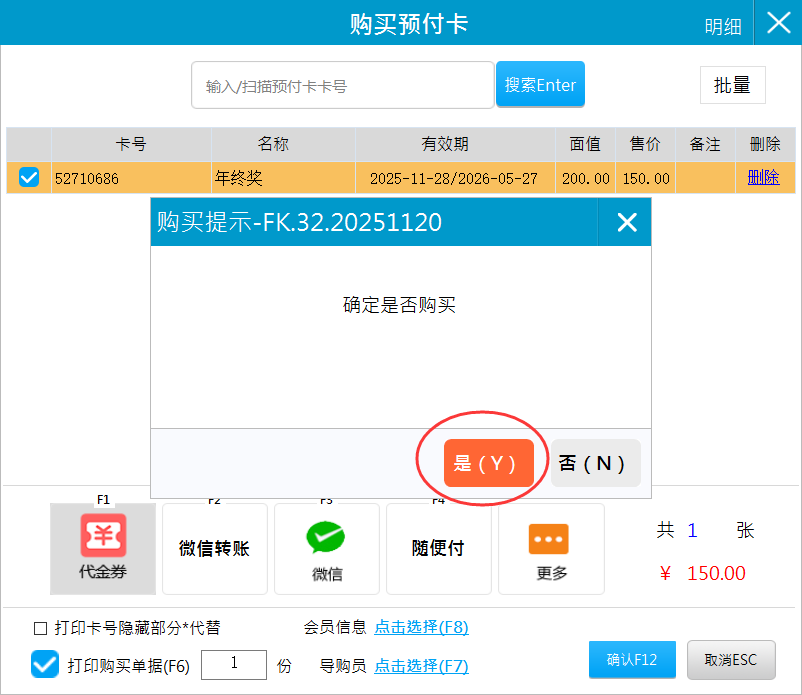Click 否(N) to decline purchase

[595, 463]
